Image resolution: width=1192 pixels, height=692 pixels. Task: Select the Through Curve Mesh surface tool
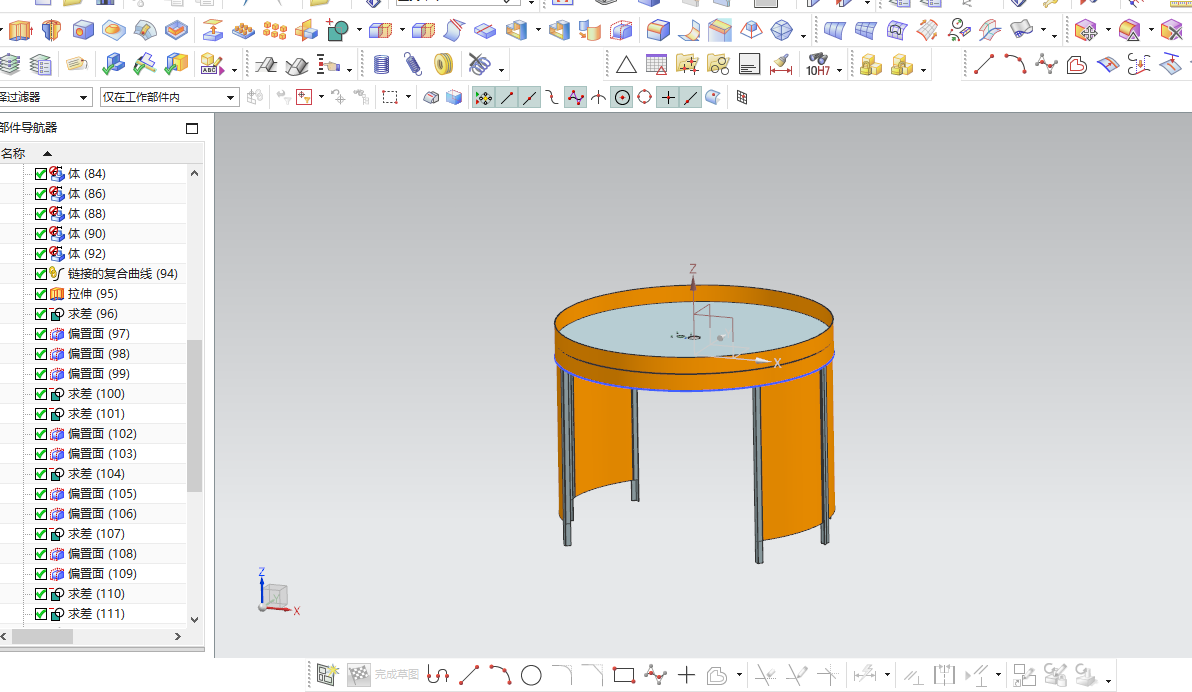click(865, 30)
